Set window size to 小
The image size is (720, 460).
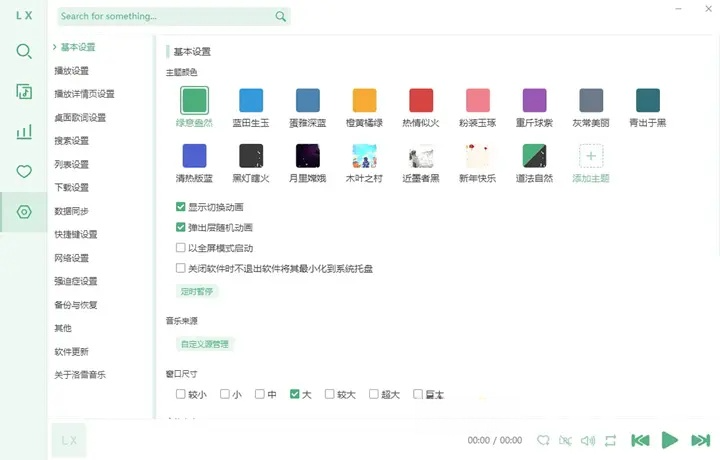click(225, 394)
